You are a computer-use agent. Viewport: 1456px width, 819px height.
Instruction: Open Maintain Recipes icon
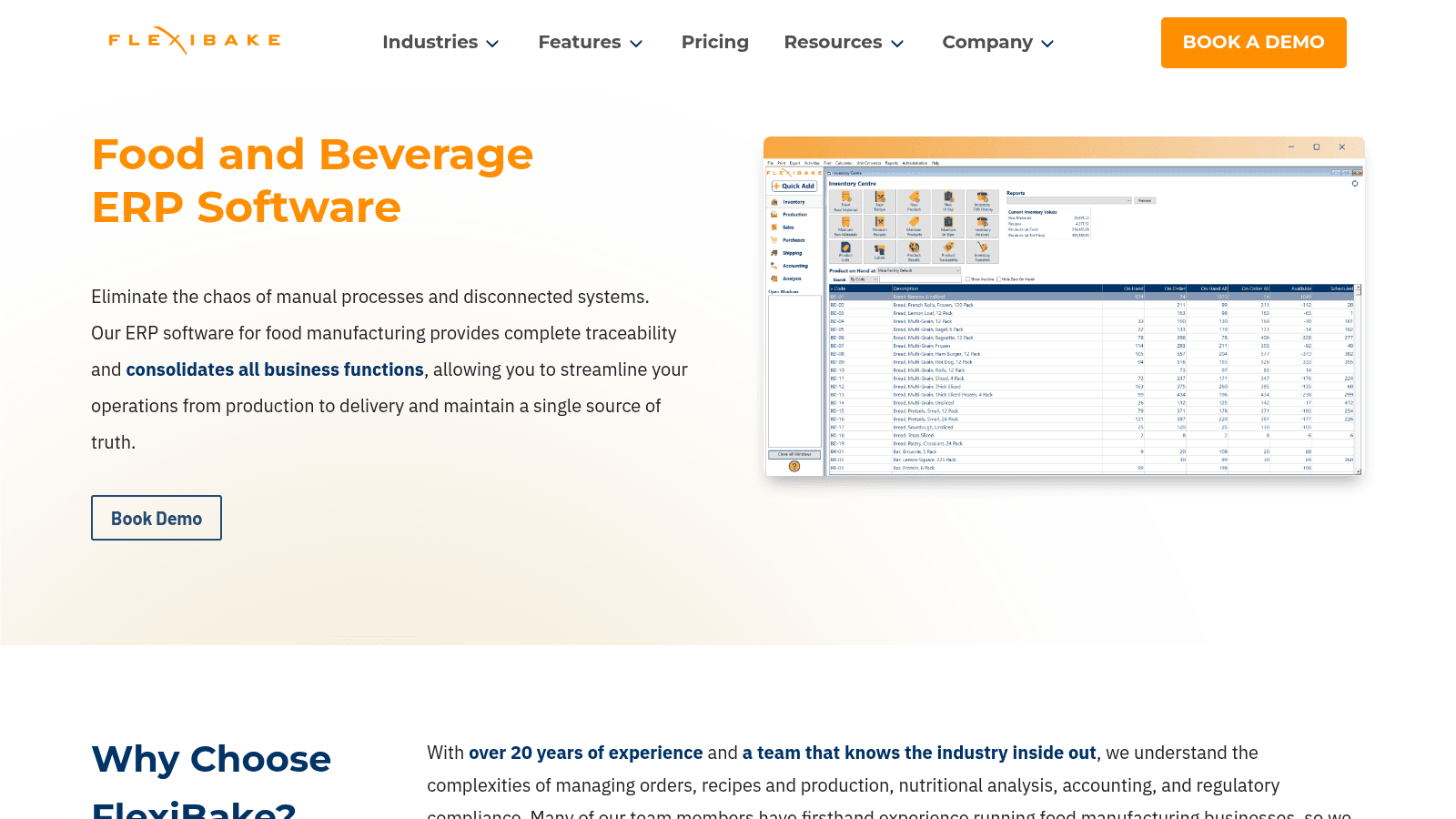[880, 227]
